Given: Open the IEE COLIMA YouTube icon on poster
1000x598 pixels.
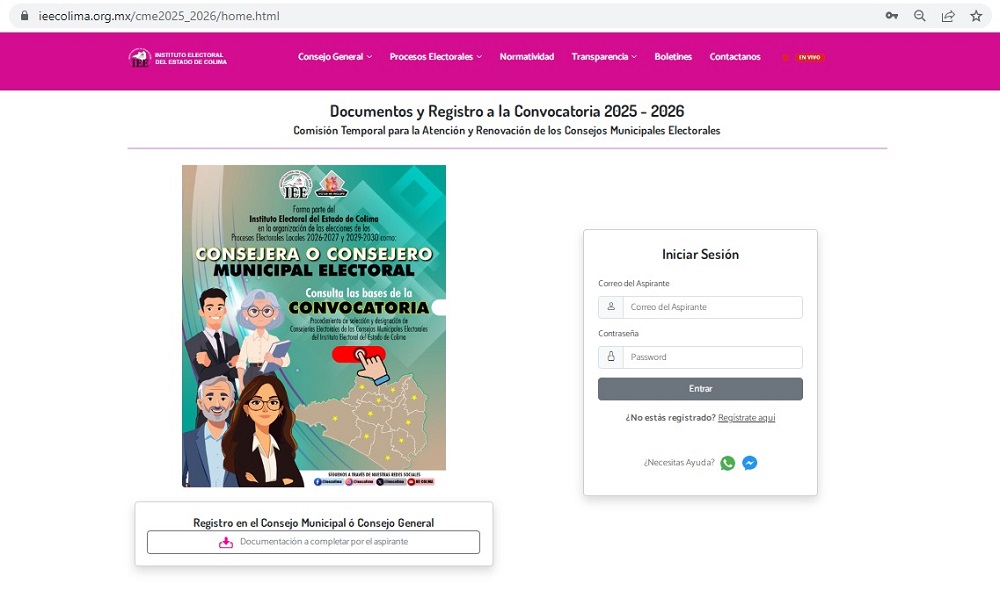Looking at the screenshot, I should 410,481.
